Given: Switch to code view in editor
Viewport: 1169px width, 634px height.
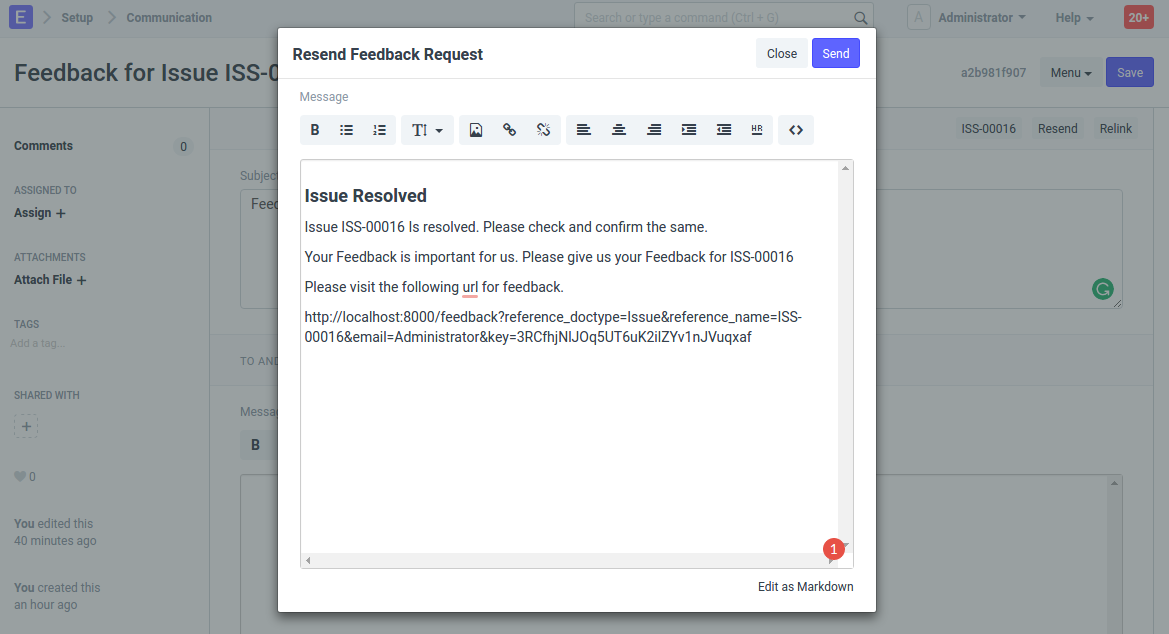Looking at the screenshot, I should (796, 130).
